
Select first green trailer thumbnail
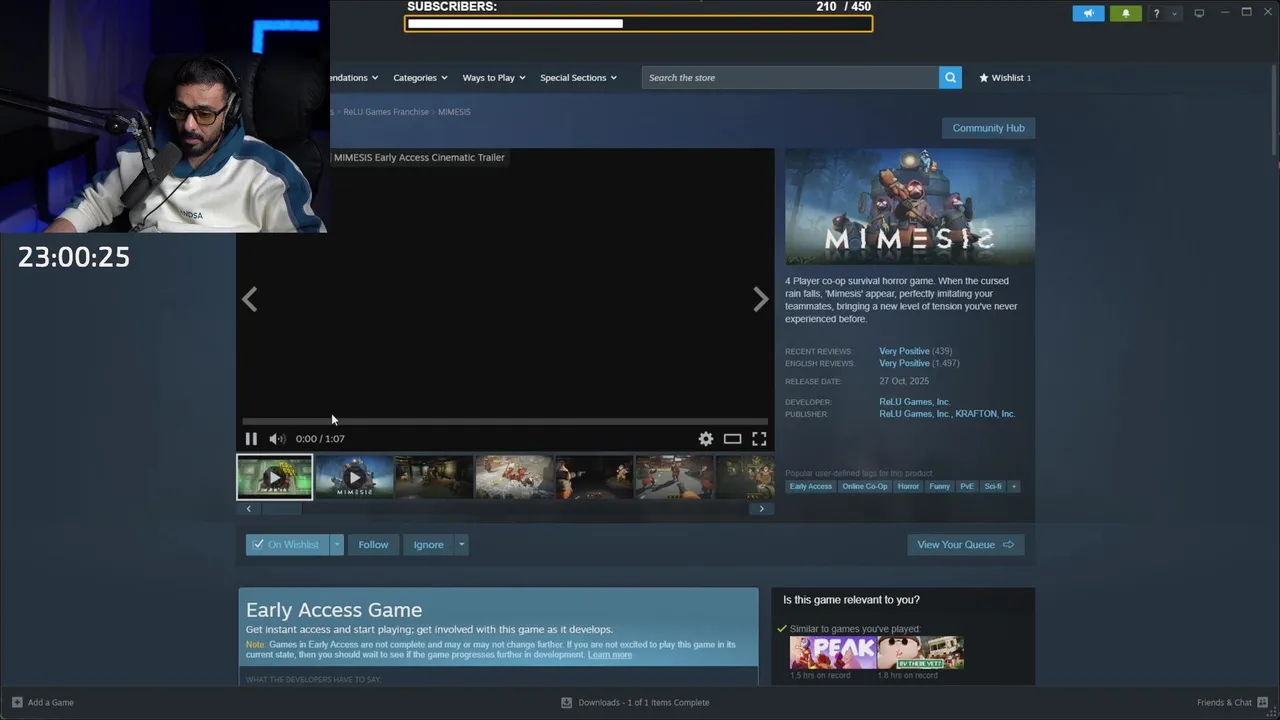(274, 477)
